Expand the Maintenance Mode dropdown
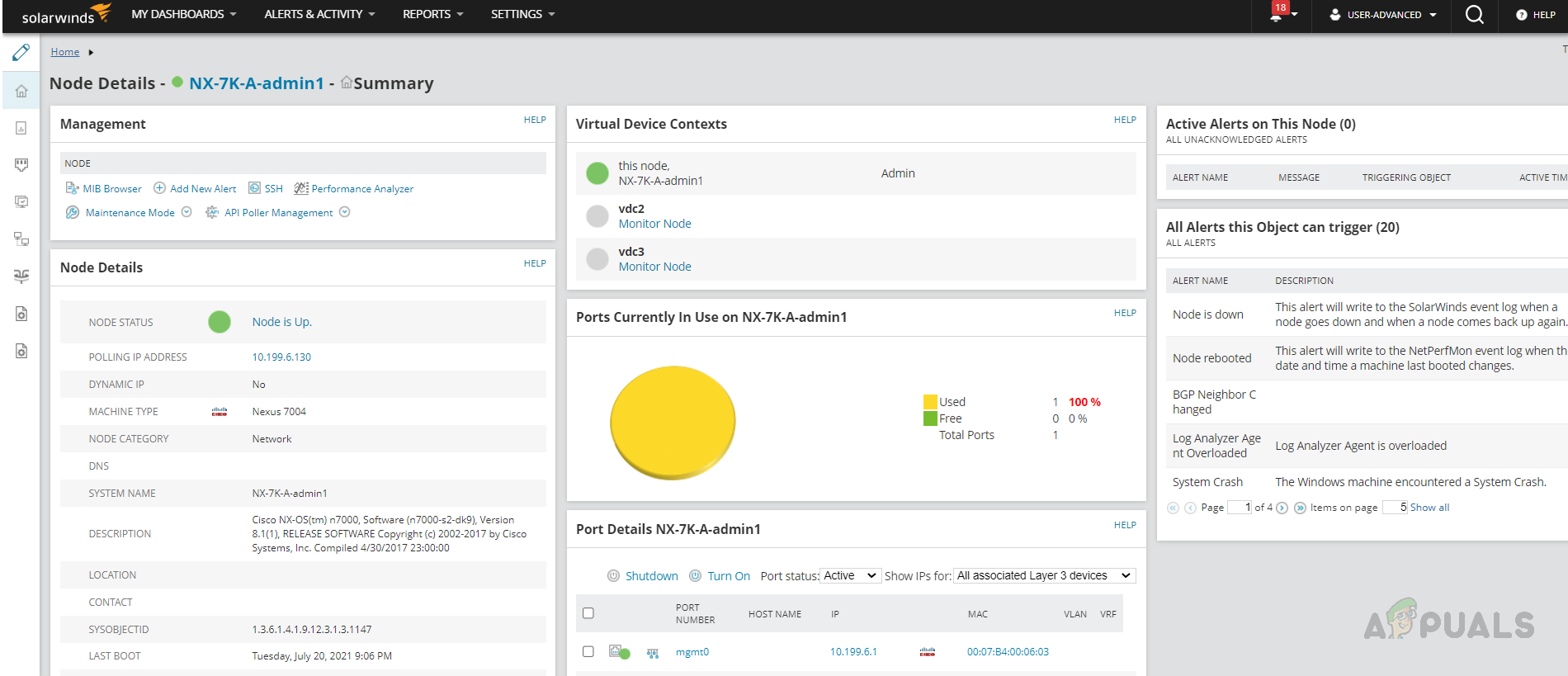Image resolution: width=1568 pixels, height=676 pixels. 187,212
